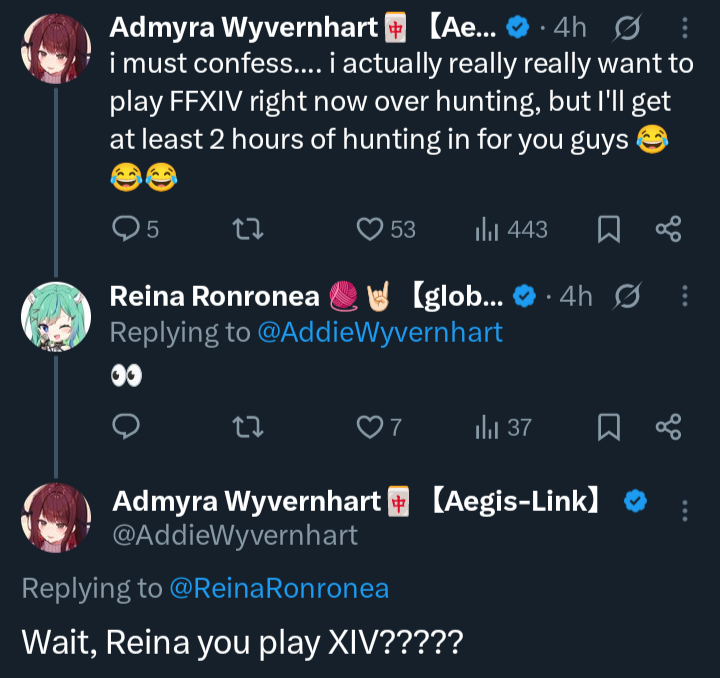Open the @ReinaRonronea mention link
Viewport: 720px width, 678px height.
point(279,588)
